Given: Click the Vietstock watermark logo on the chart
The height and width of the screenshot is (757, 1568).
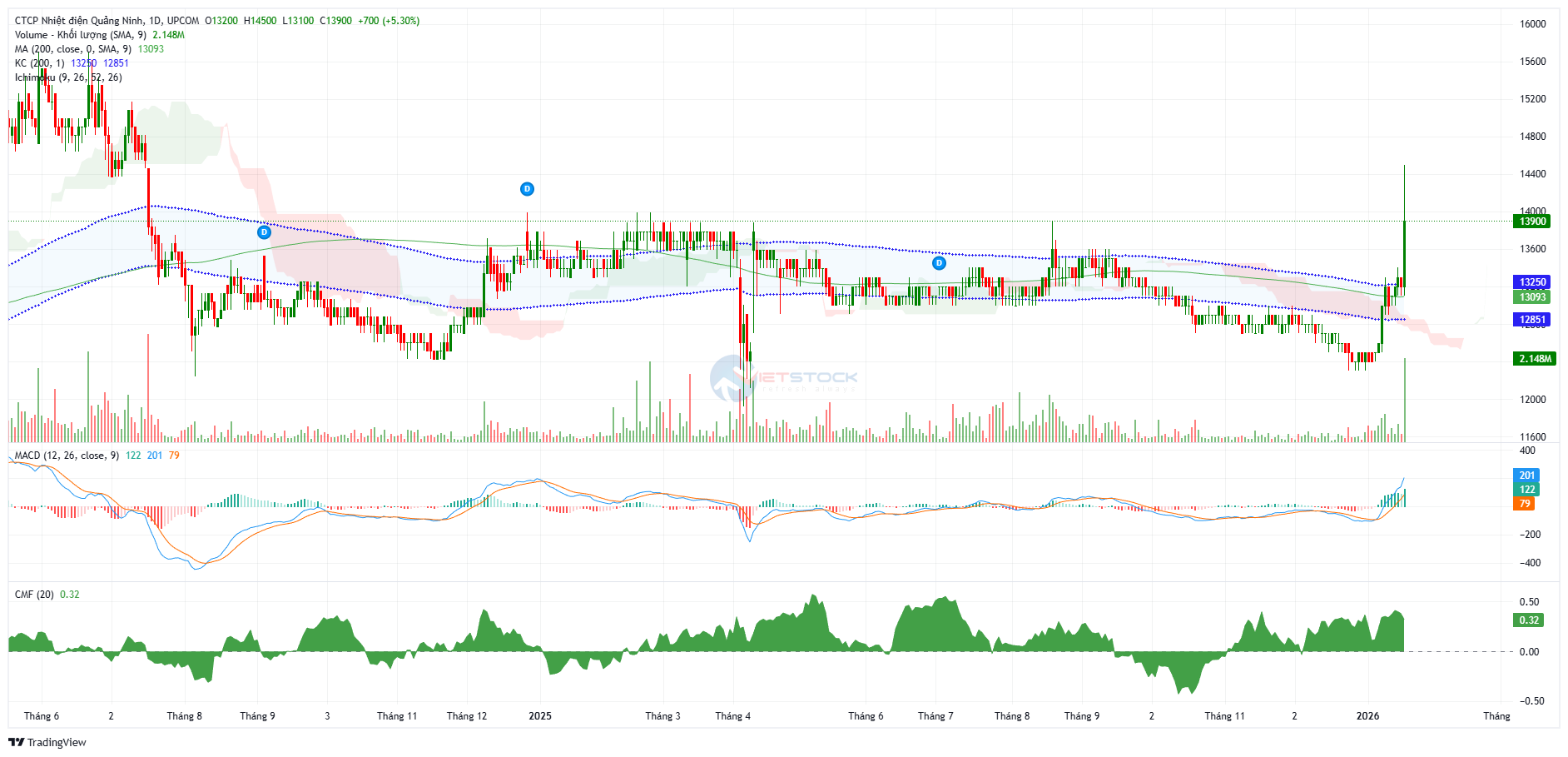Looking at the screenshot, I should tap(782, 380).
